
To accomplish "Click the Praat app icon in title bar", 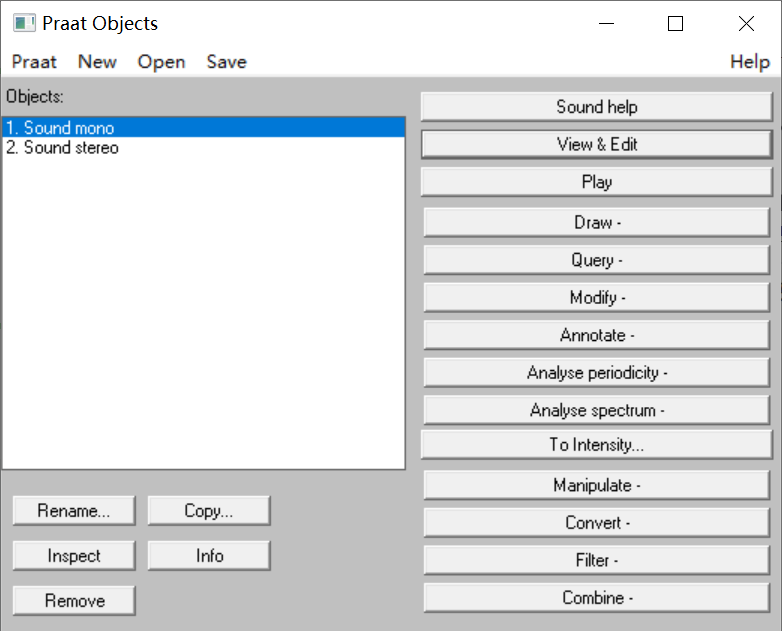I will tap(24, 24).
